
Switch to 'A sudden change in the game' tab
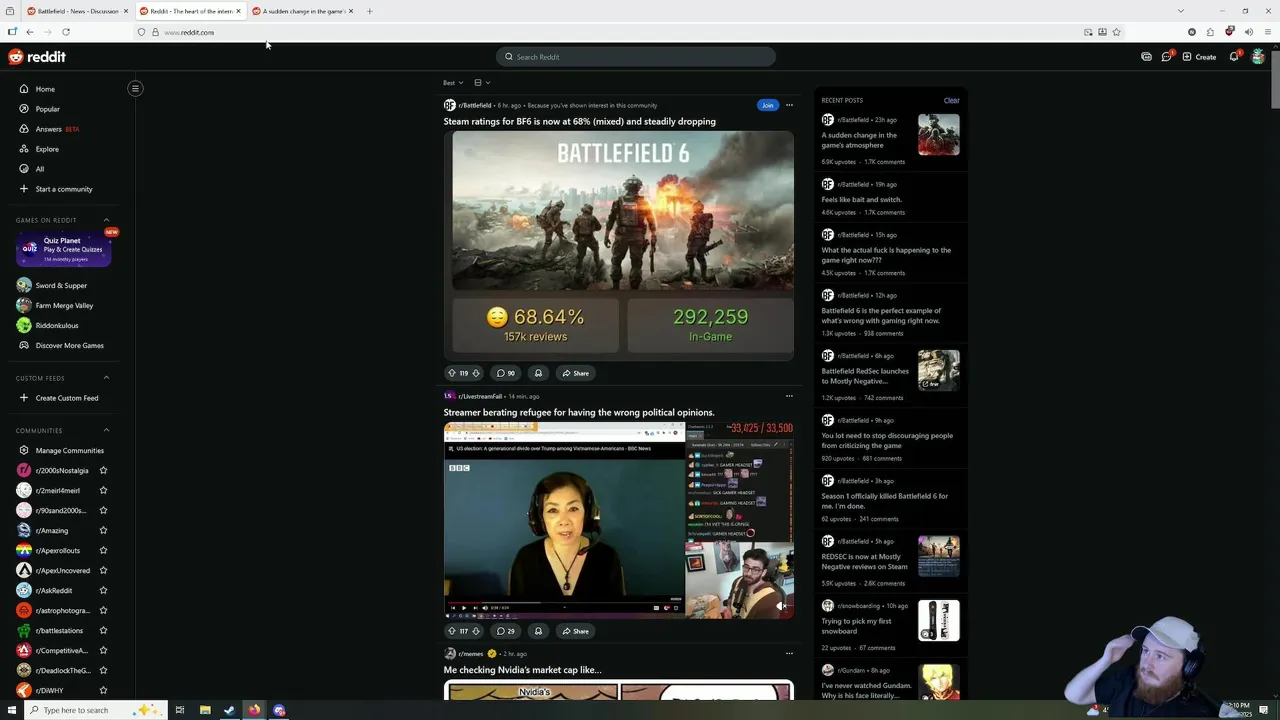point(302,11)
